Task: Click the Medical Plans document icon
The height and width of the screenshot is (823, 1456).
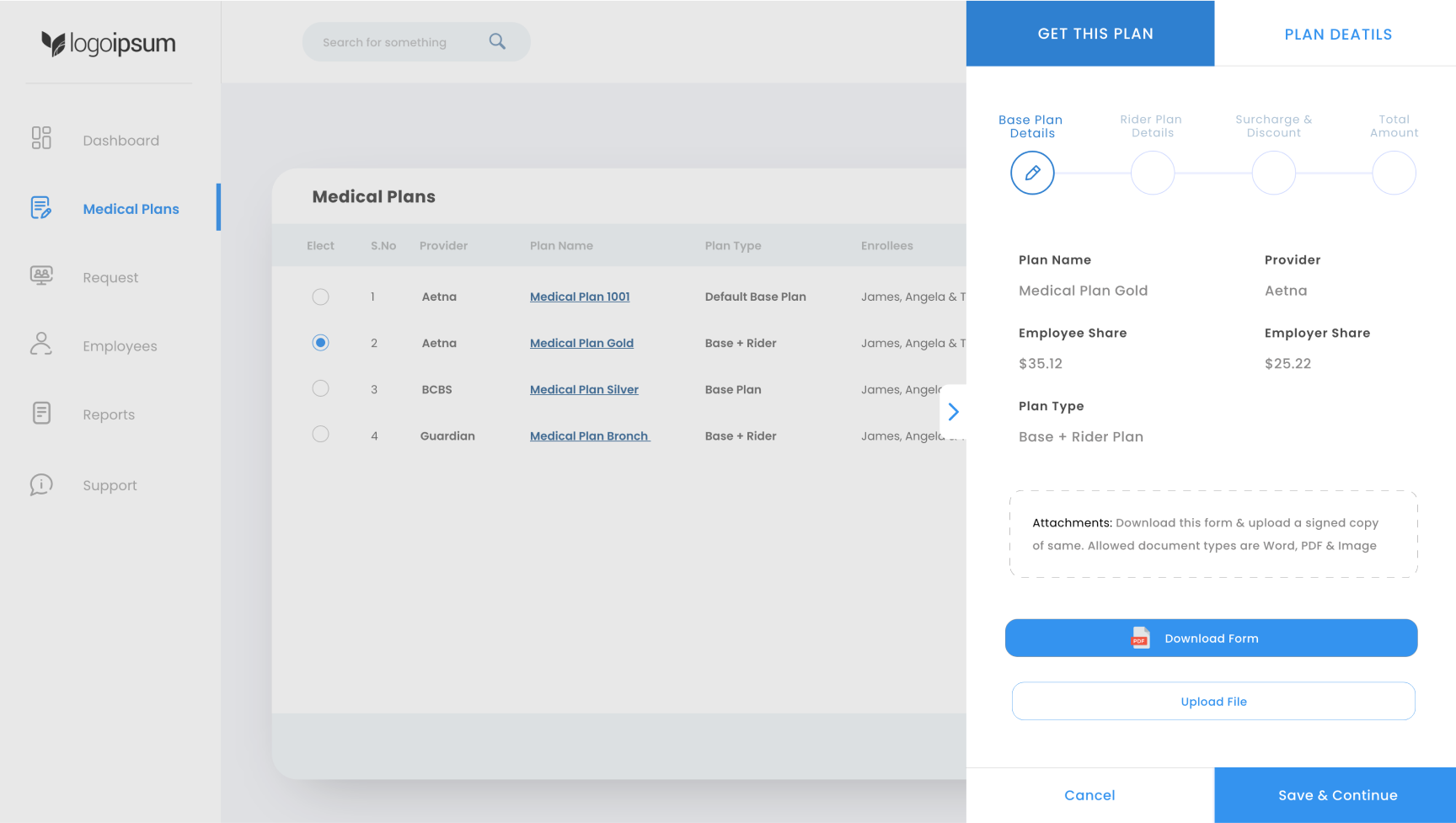Action: 41,207
